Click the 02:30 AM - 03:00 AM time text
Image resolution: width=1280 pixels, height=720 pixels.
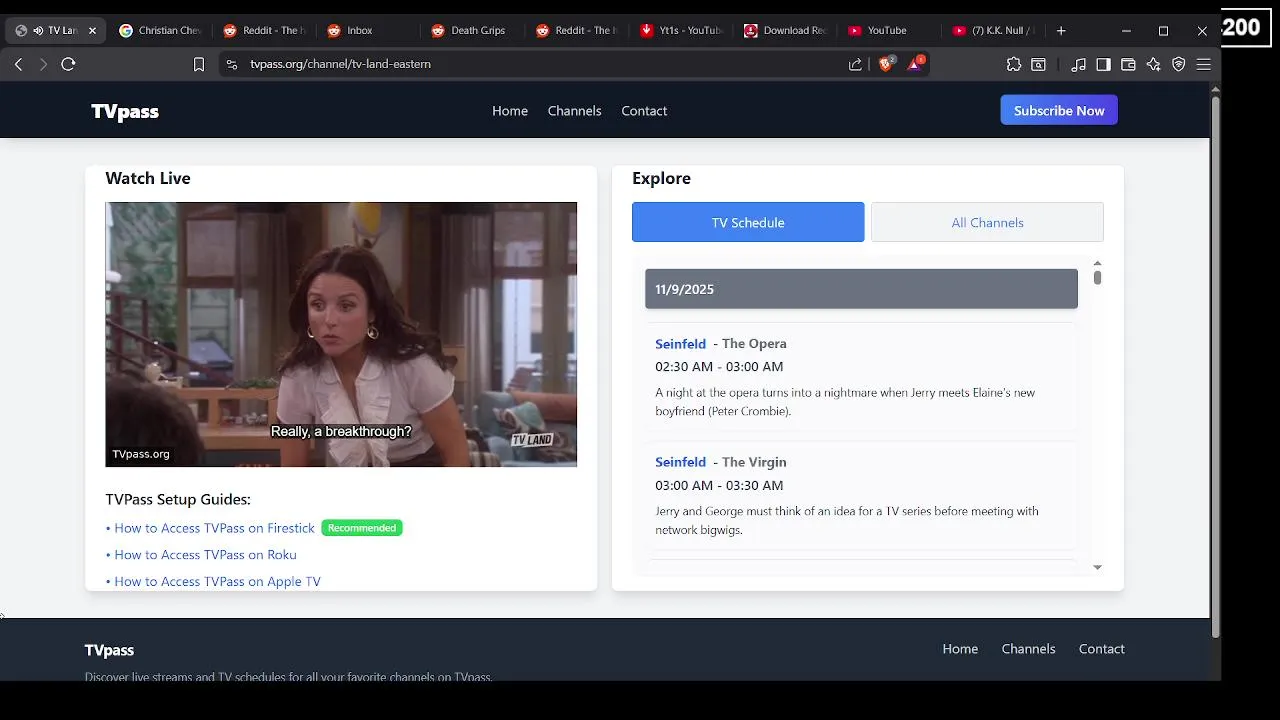coord(719,367)
